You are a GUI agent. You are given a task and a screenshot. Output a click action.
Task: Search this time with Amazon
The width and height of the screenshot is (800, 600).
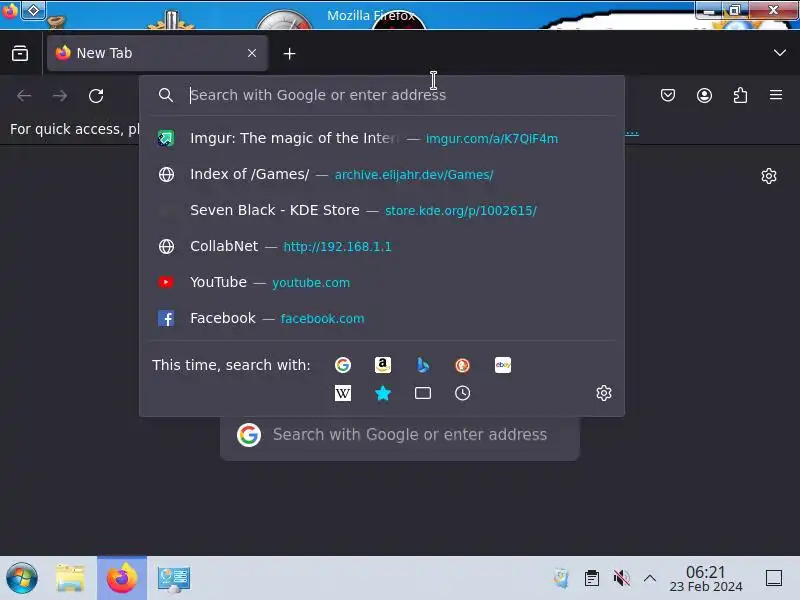pyautogui.click(x=383, y=365)
